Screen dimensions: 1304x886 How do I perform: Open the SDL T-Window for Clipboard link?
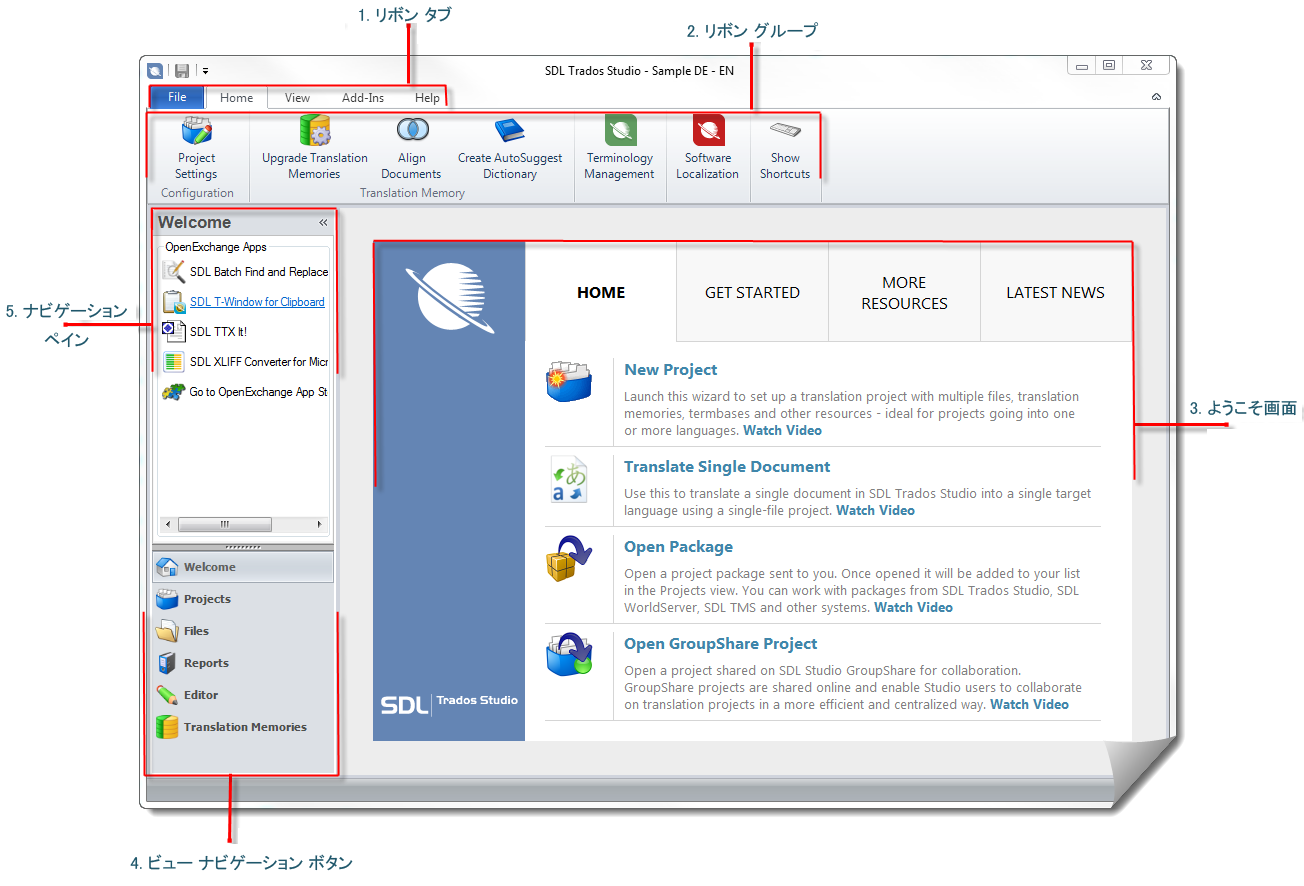(x=257, y=302)
